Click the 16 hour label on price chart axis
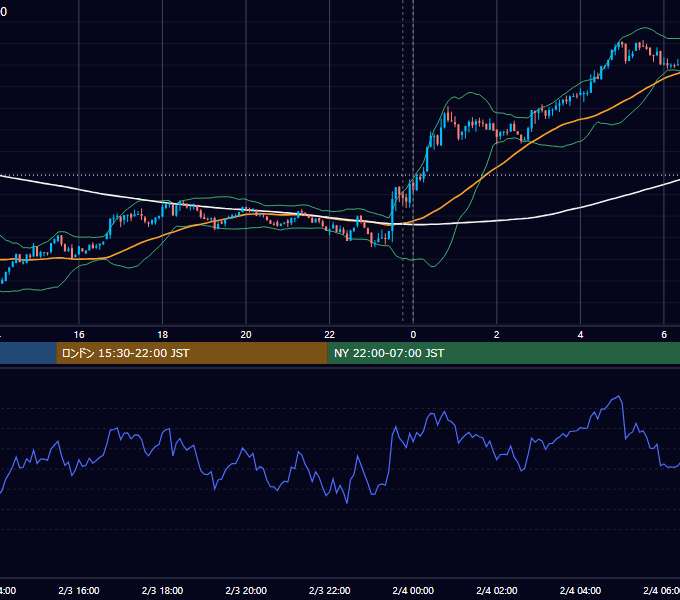The width and height of the screenshot is (680, 600). click(79, 335)
